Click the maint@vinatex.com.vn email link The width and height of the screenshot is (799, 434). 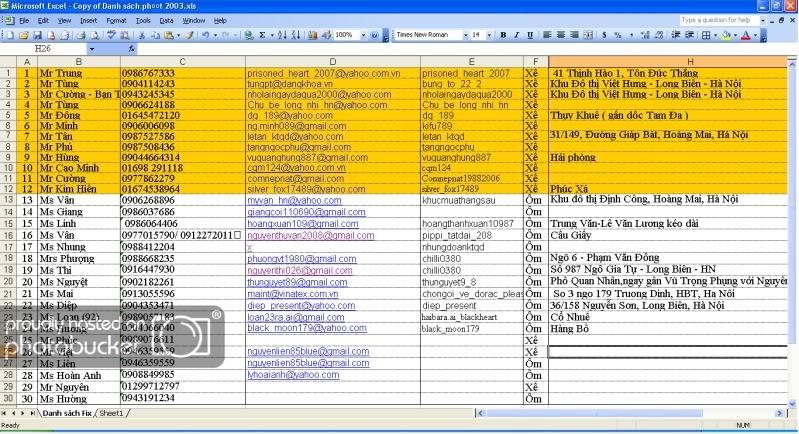tap(292, 294)
